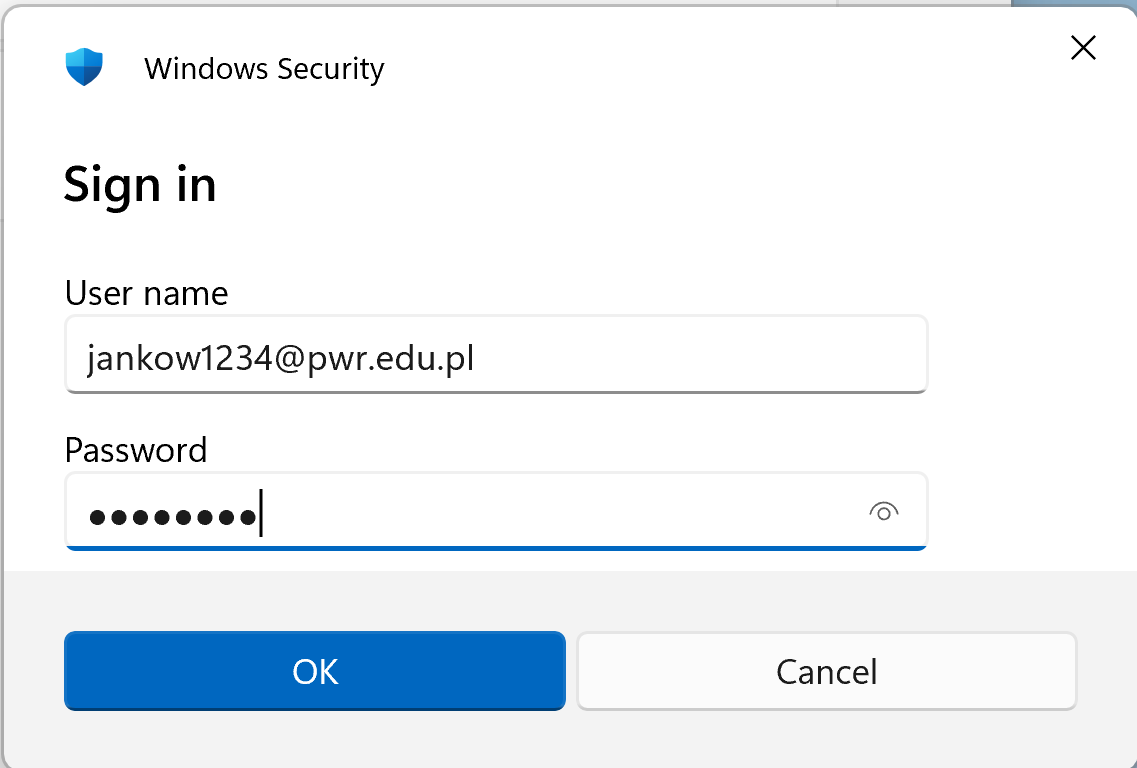Click the User name label
This screenshot has width=1137, height=768.
click(146, 293)
